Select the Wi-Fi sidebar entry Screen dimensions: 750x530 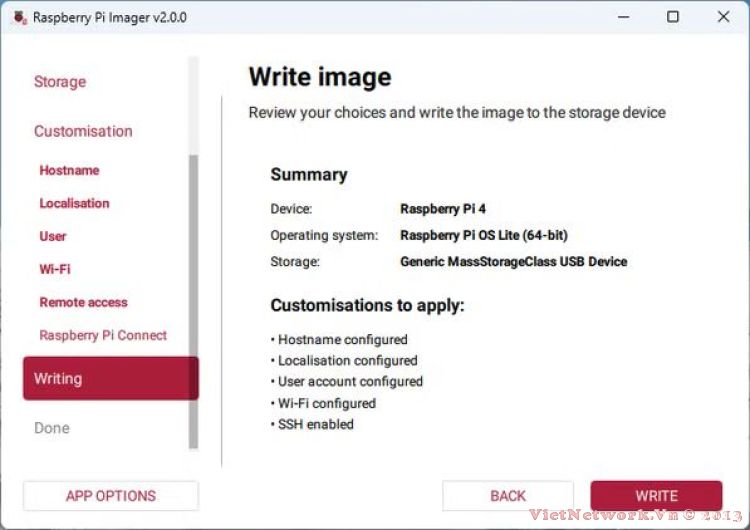pos(55,269)
